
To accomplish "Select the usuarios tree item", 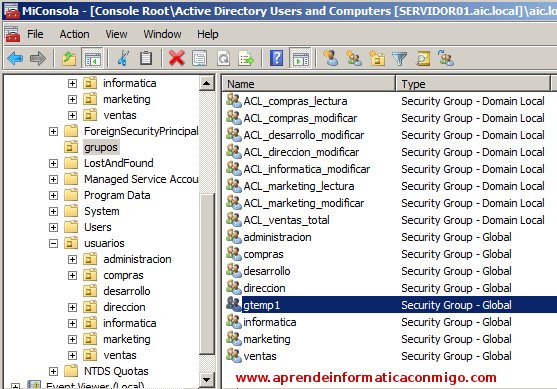I will pos(104,243).
